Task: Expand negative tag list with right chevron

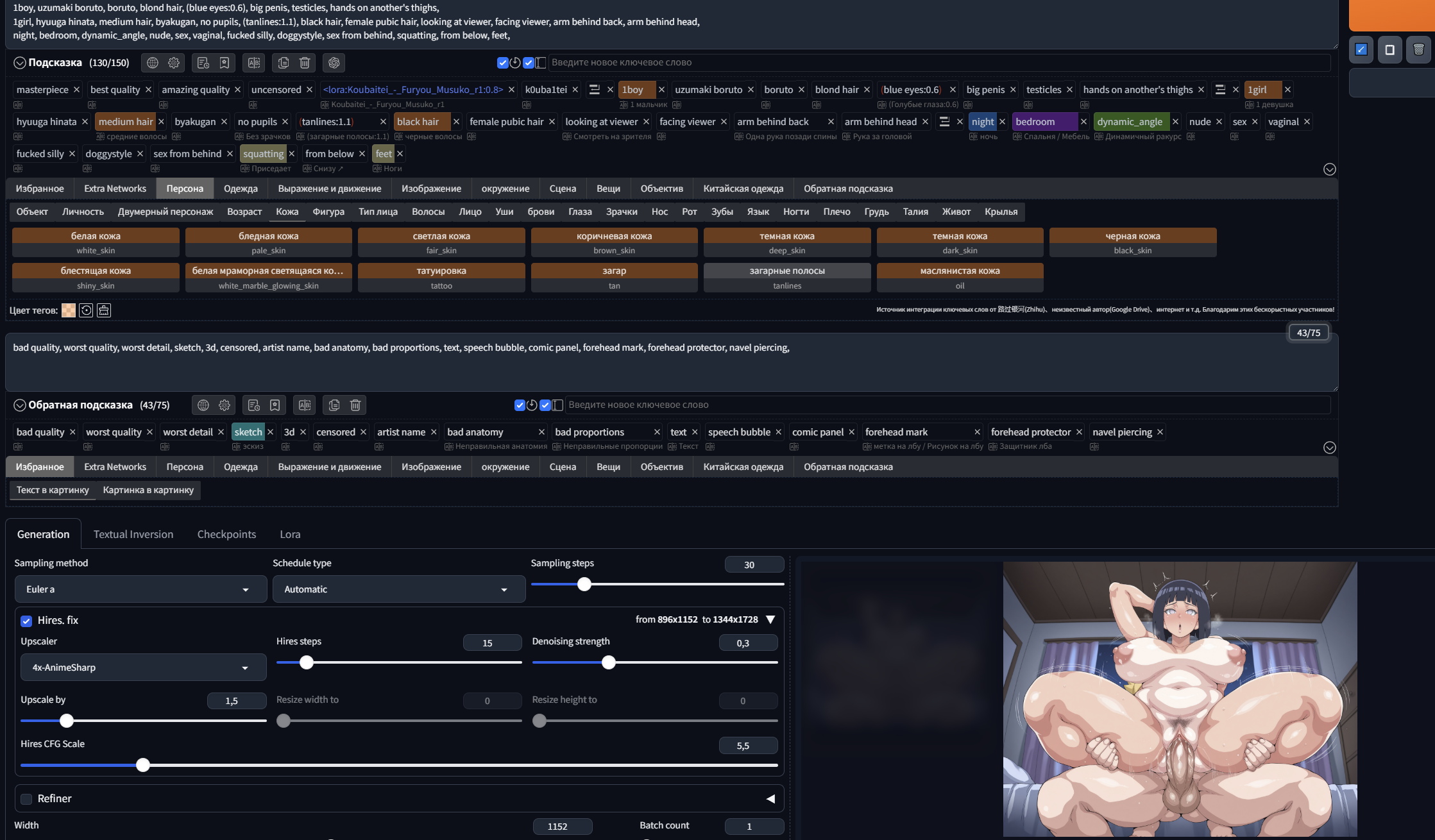Action: click(x=1330, y=448)
